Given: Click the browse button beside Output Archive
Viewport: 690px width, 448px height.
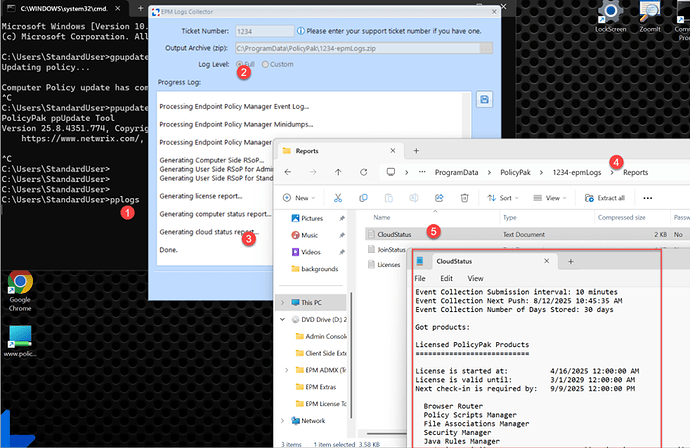Looking at the screenshot, I should (486, 48).
